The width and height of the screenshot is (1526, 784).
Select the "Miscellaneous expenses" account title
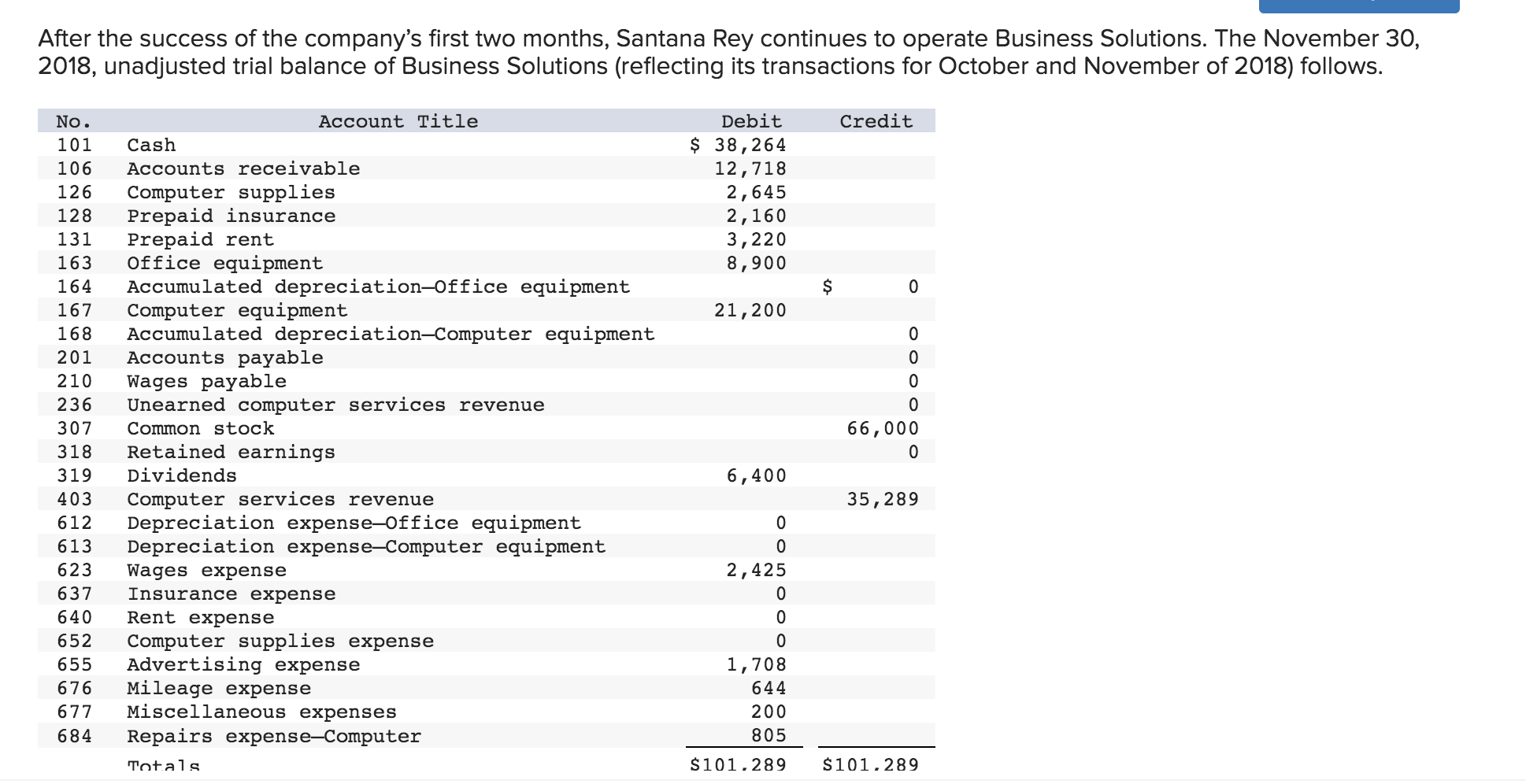pos(261,712)
